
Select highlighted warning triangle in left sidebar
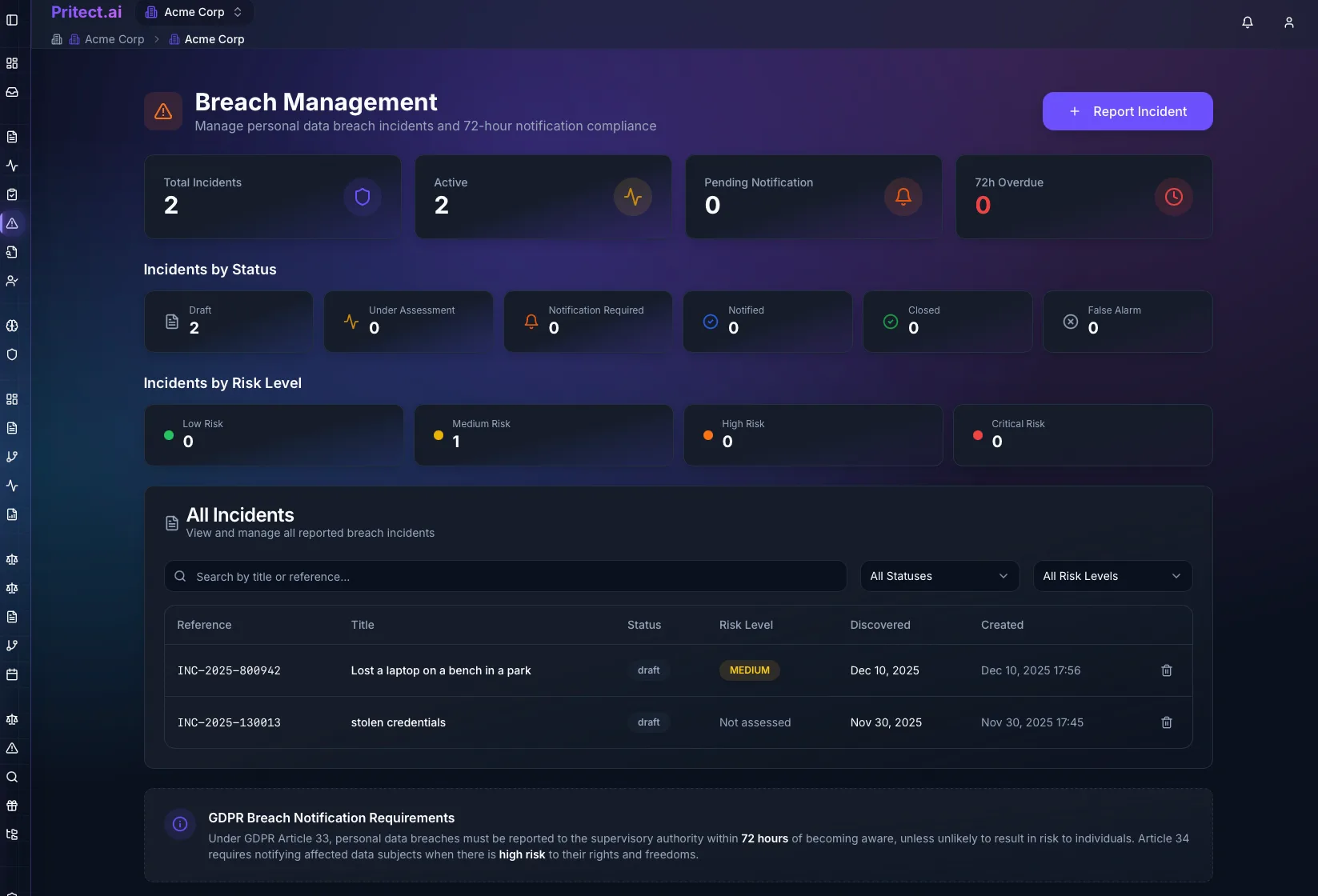(12, 223)
